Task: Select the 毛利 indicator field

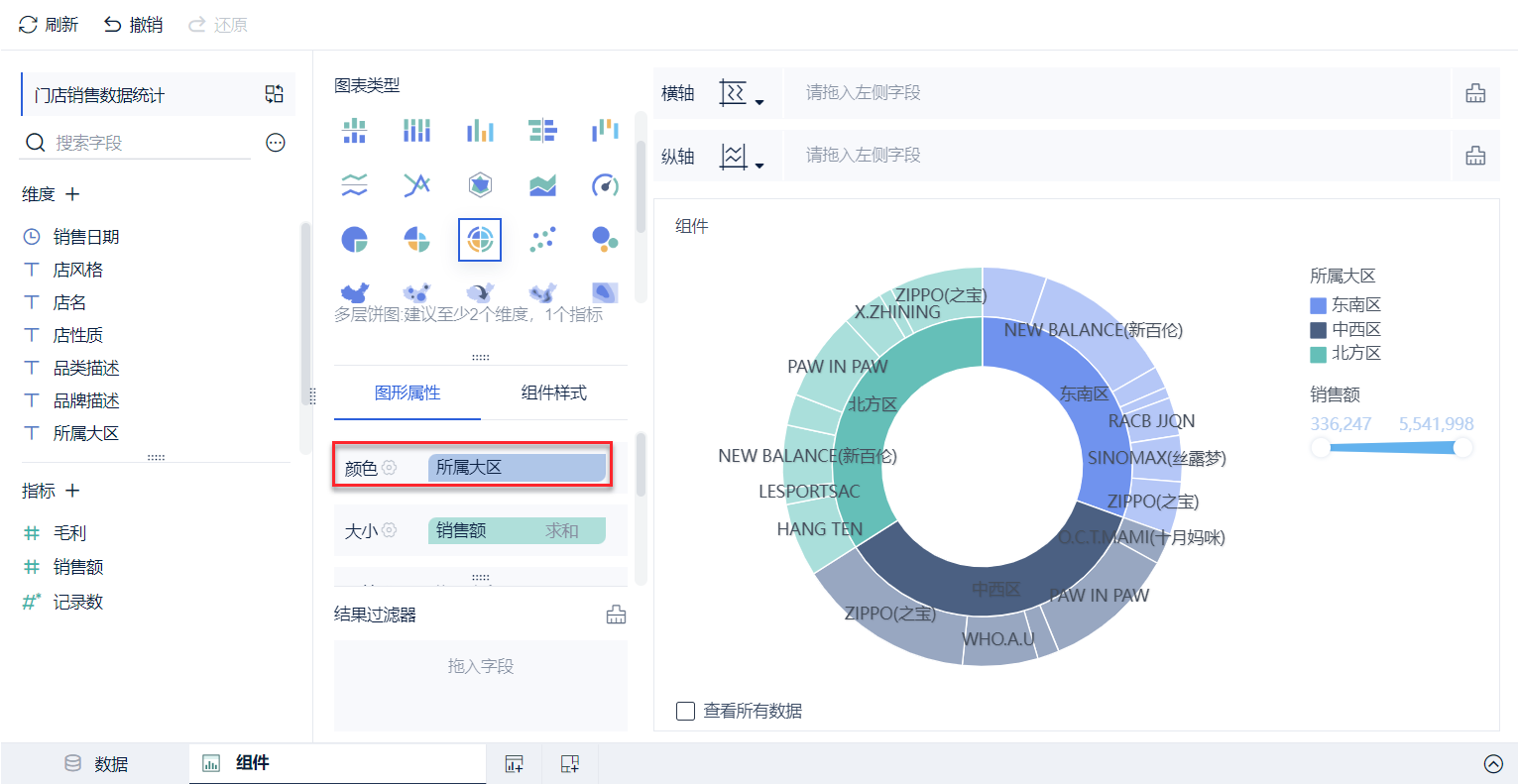Action: pos(69,533)
